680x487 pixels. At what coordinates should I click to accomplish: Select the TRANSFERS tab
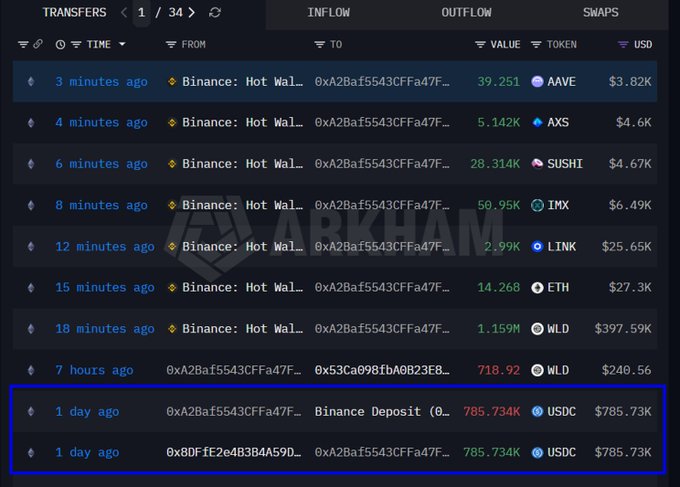pyautogui.click(x=74, y=13)
